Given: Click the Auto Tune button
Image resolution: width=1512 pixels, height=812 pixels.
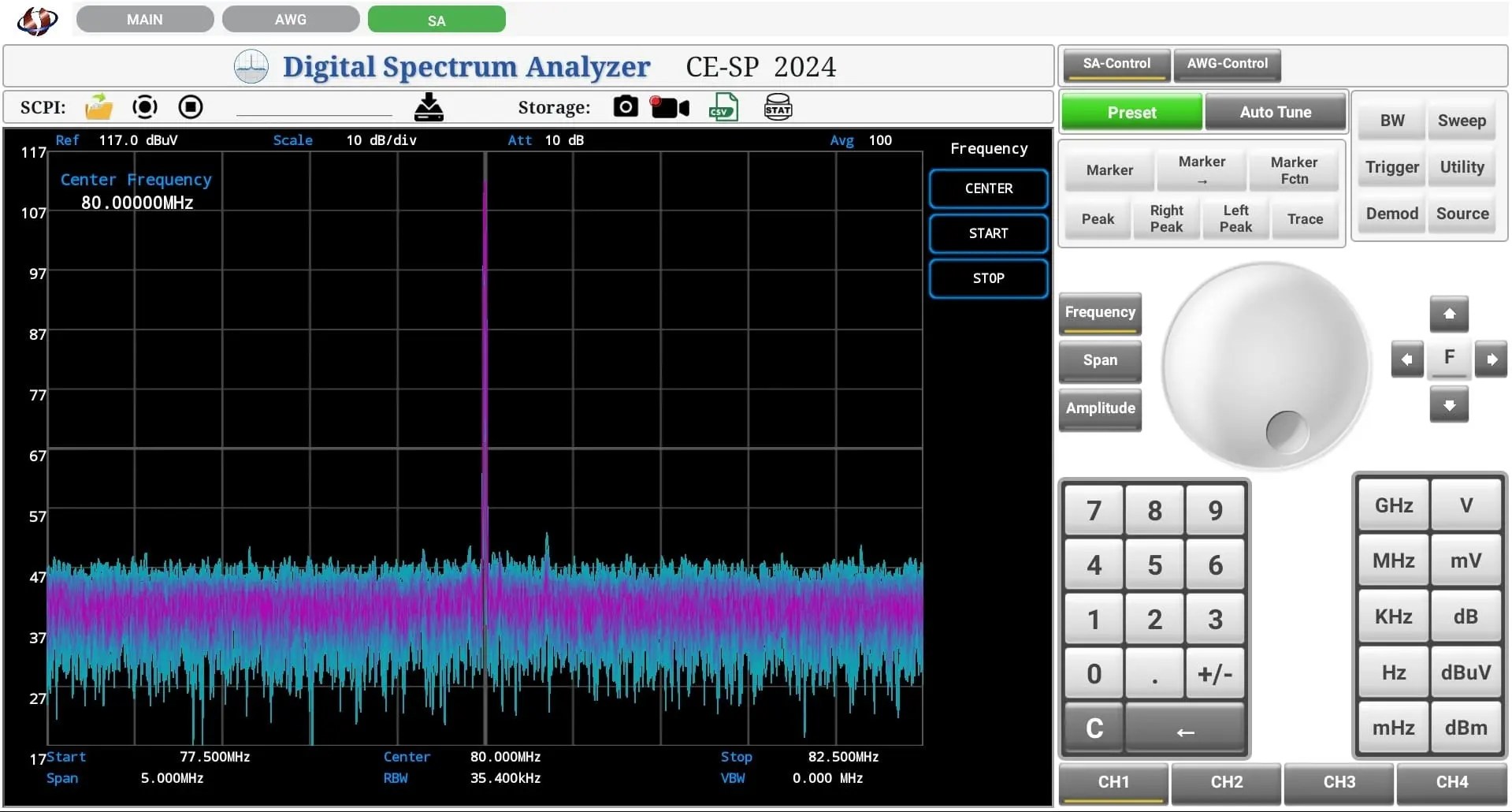Looking at the screenshot, I should tap(1276, 112).
